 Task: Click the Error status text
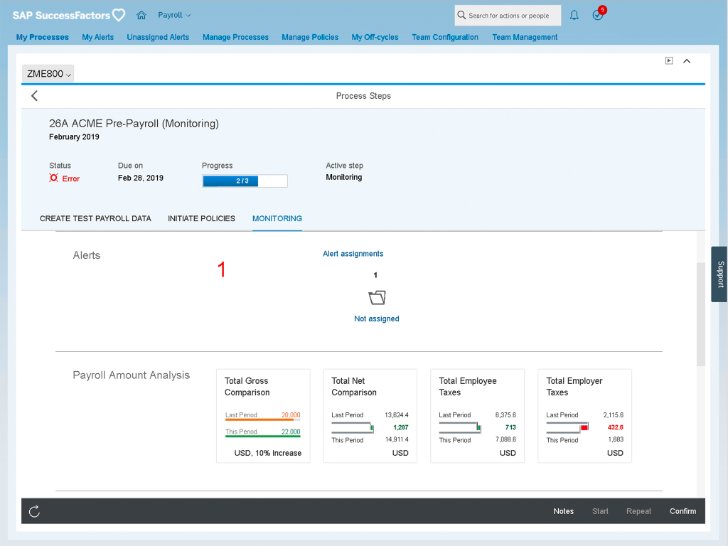71,178
